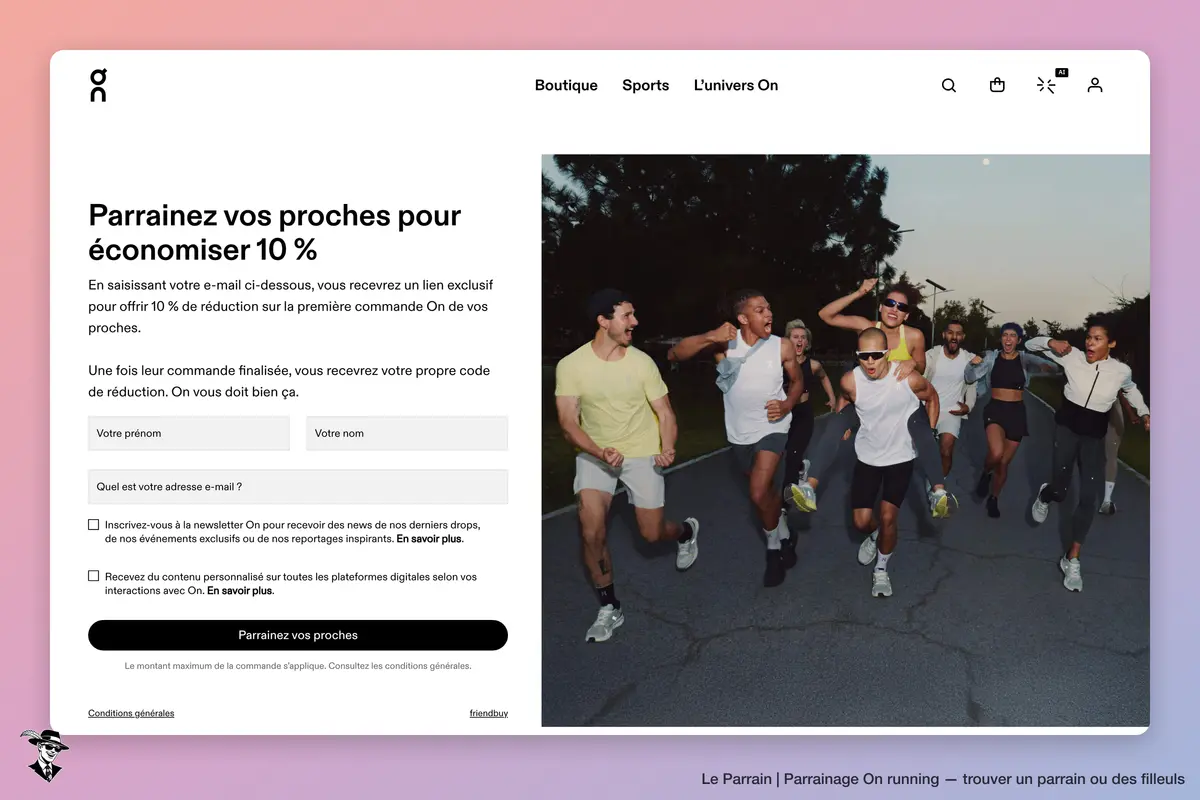Open the Sports menu
The image size is (1200, 800).
[x=646, y=85]
